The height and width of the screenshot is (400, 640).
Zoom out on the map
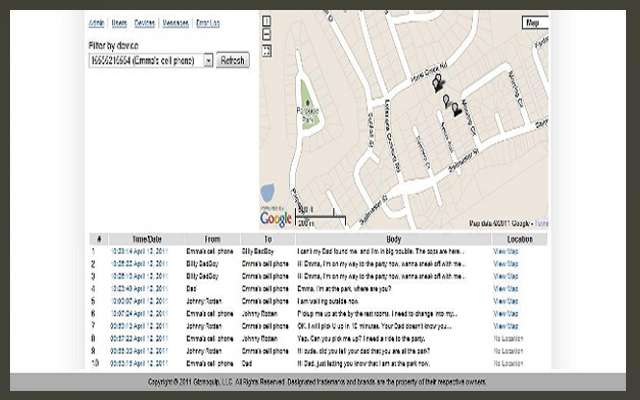point(266,33)
